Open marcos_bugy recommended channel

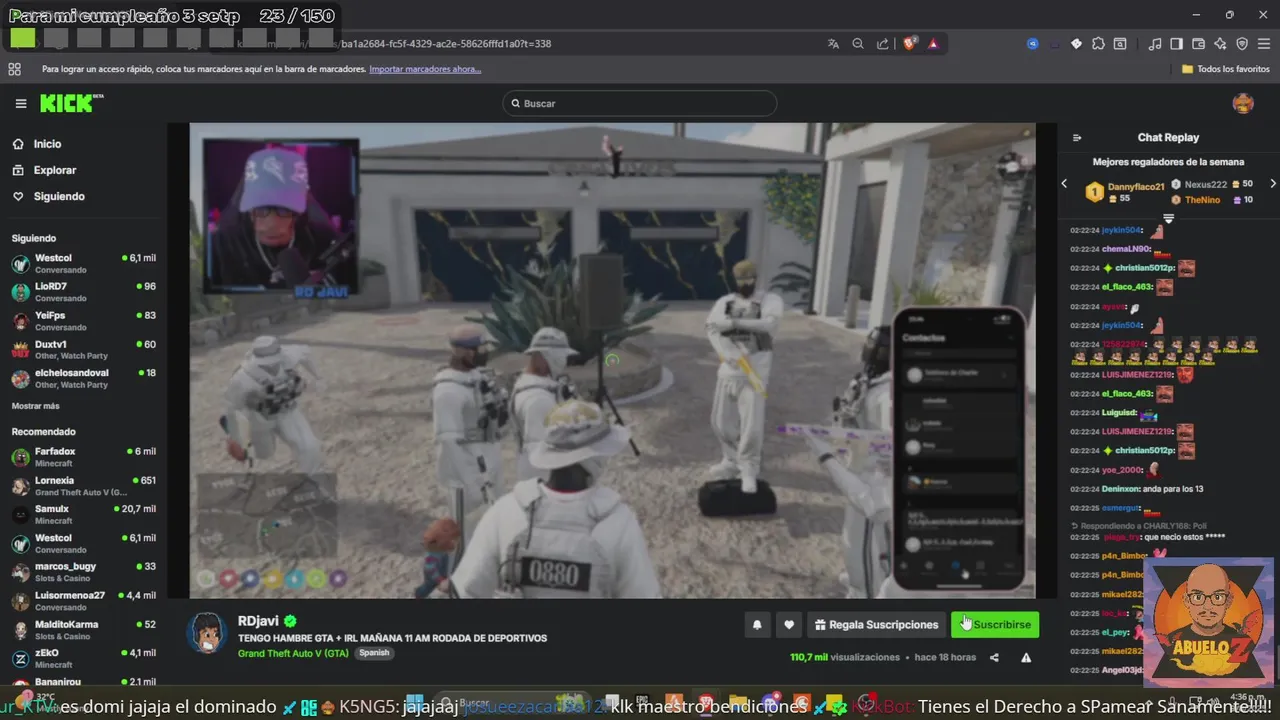coord(83,572)
